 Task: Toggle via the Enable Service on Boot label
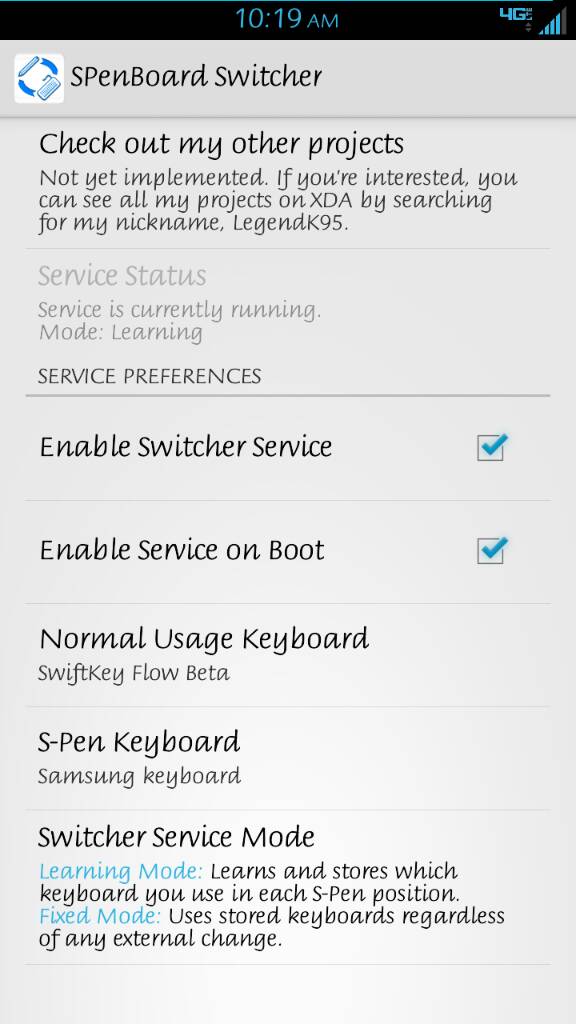[182, 551]
